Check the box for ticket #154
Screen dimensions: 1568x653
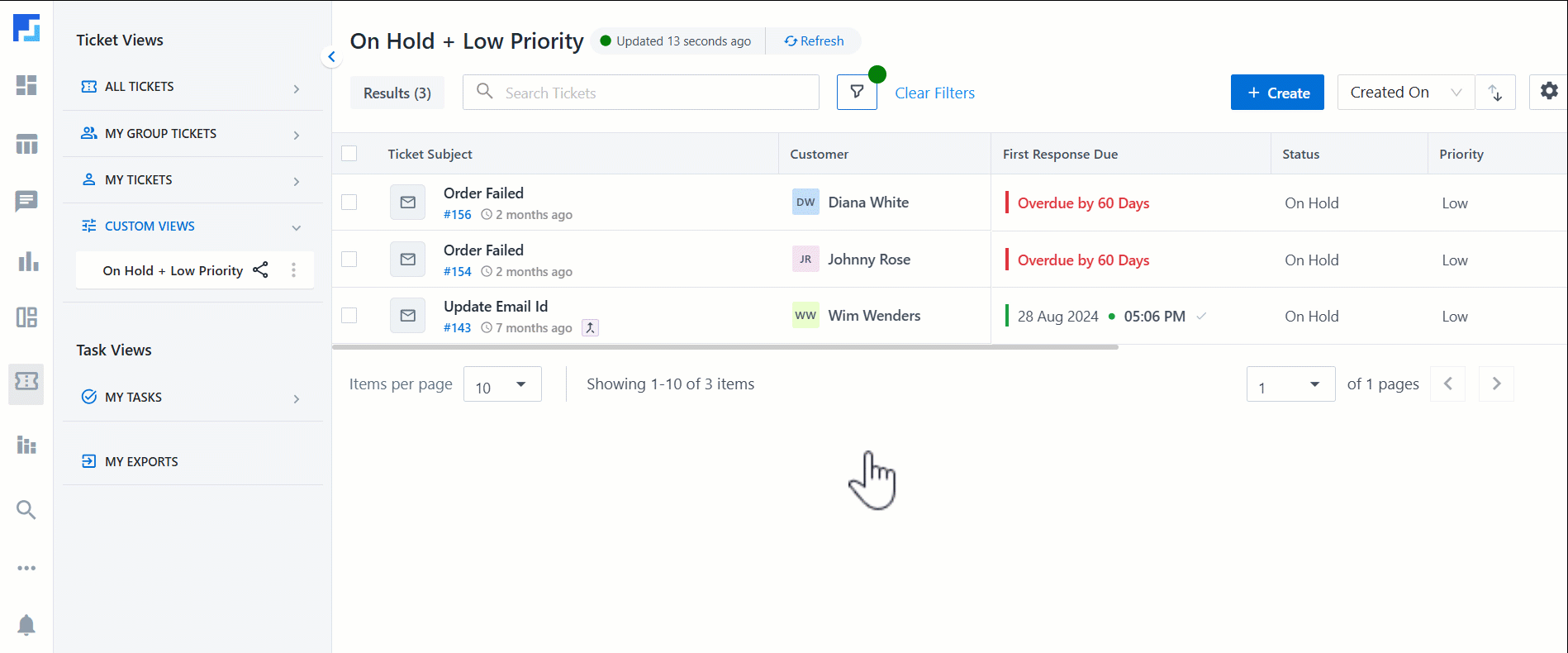[x=349, y=260]
